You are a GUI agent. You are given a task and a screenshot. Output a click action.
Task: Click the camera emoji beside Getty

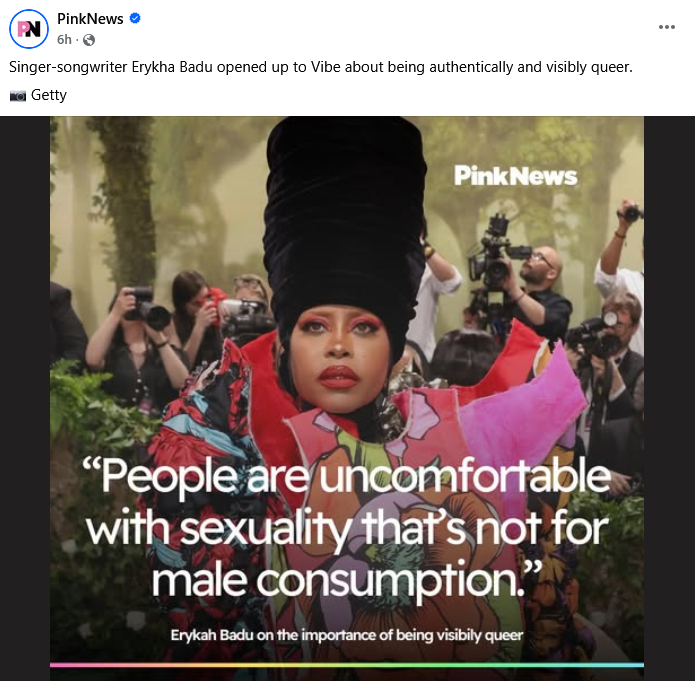(18, 95)
